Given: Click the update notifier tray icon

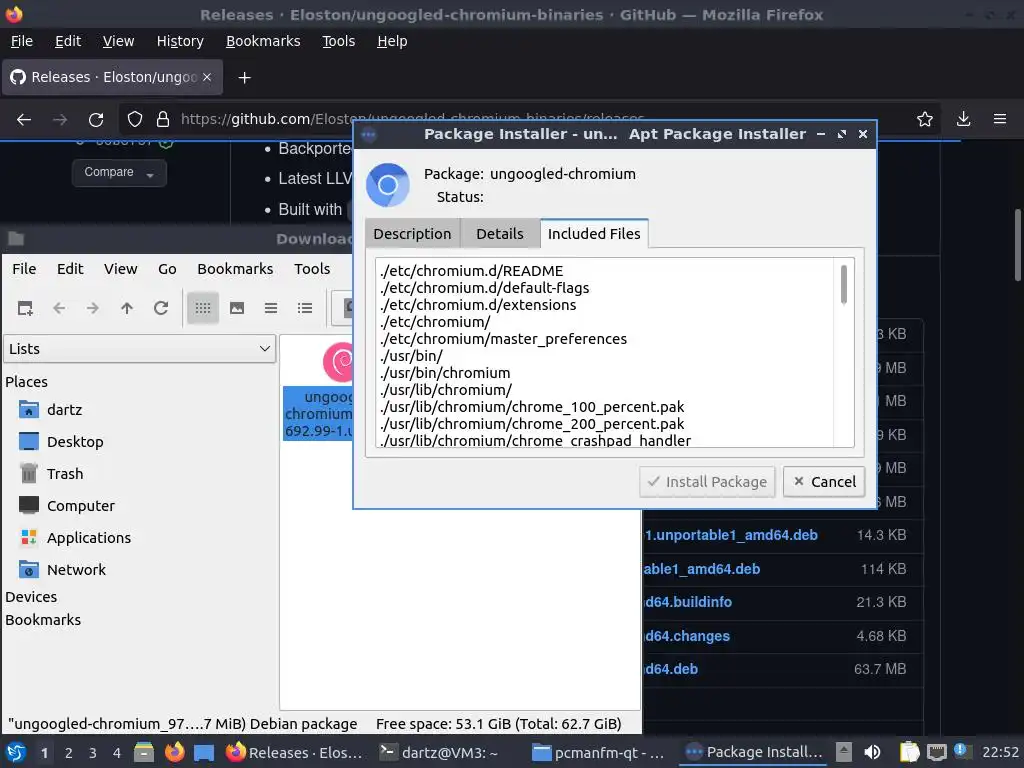Looking at the screenshot, I should pyautogui.click(x=961, y=751).
